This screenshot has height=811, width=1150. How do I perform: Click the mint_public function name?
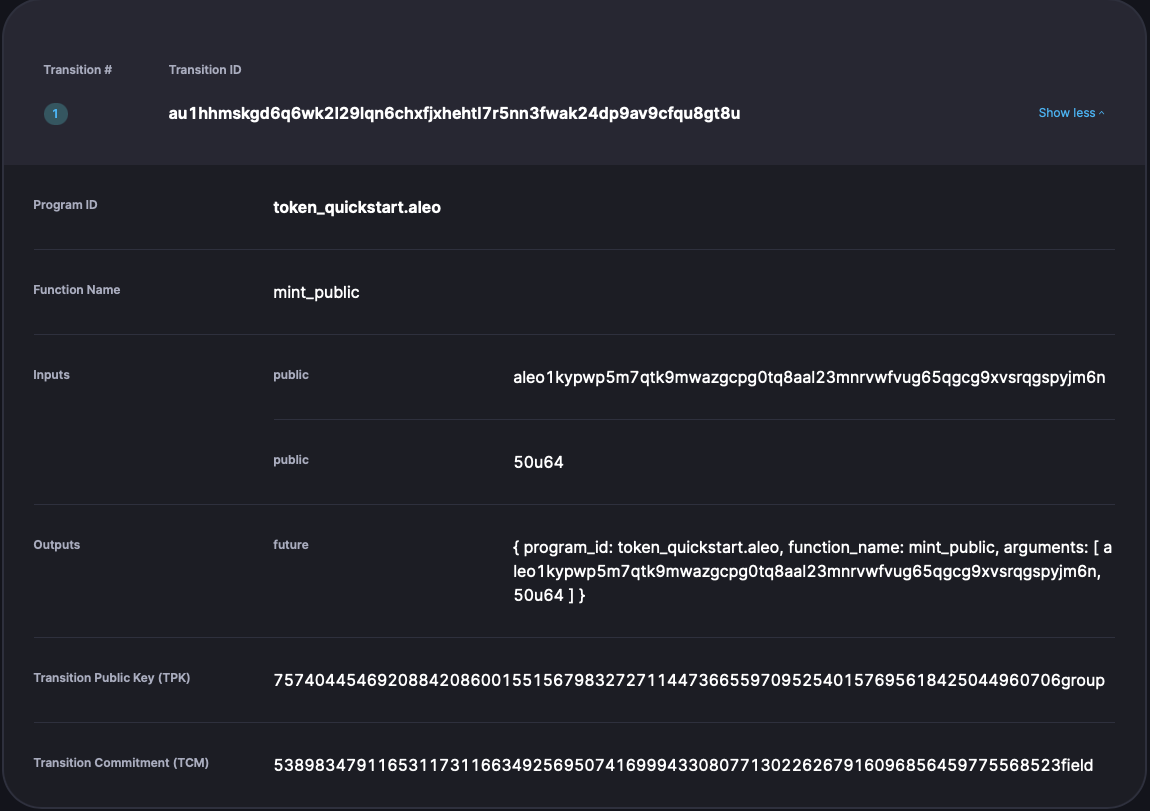(x=316, y=293)
